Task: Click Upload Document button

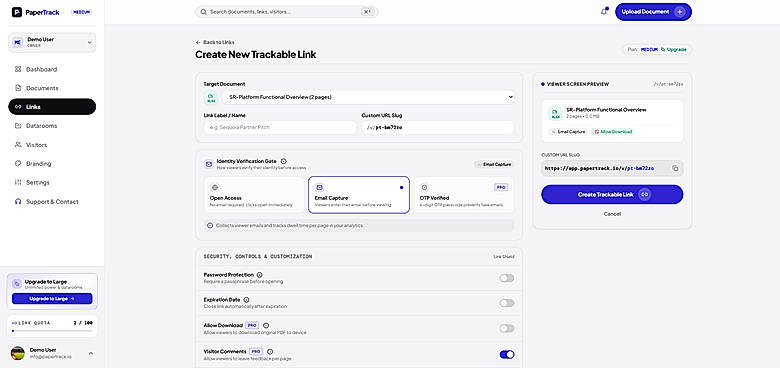Action: (x=653, y=11)
